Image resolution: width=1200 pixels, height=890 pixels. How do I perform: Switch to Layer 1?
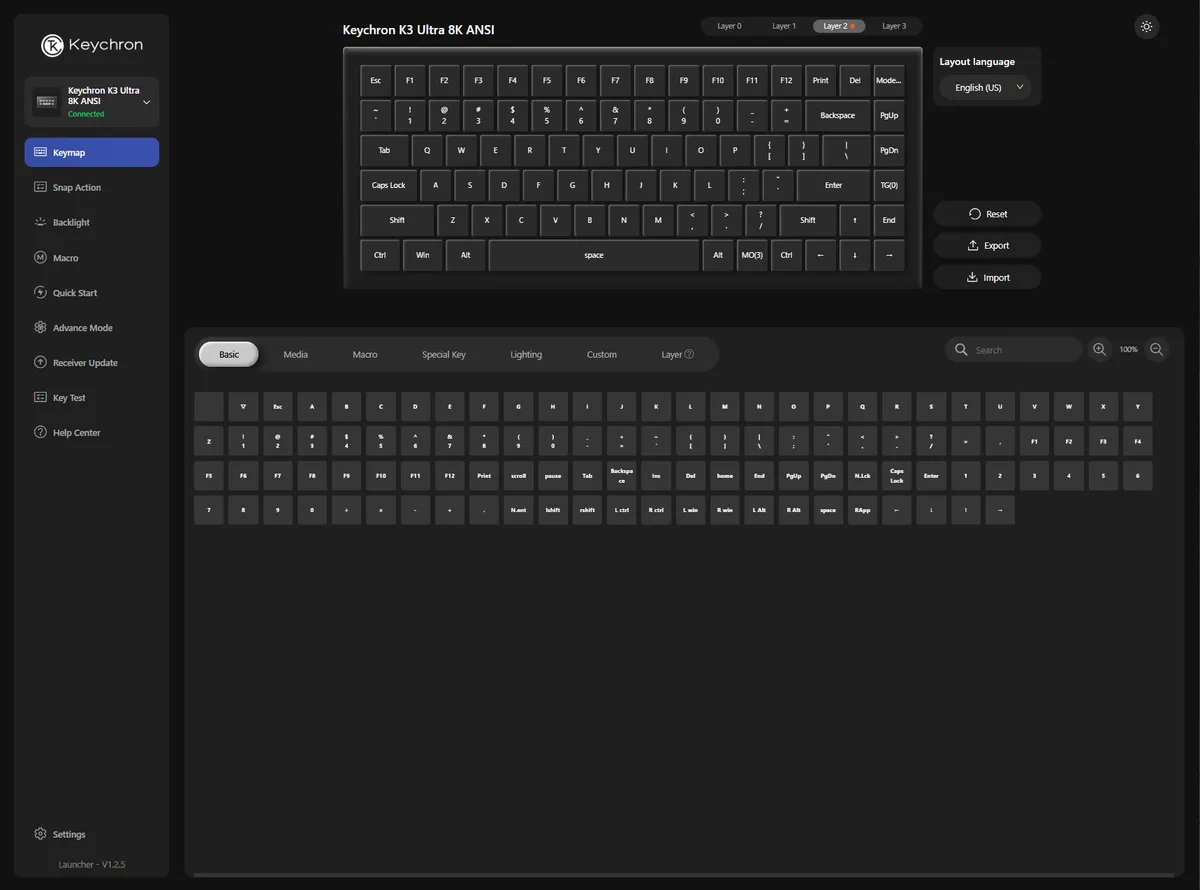tap(784, 26)
